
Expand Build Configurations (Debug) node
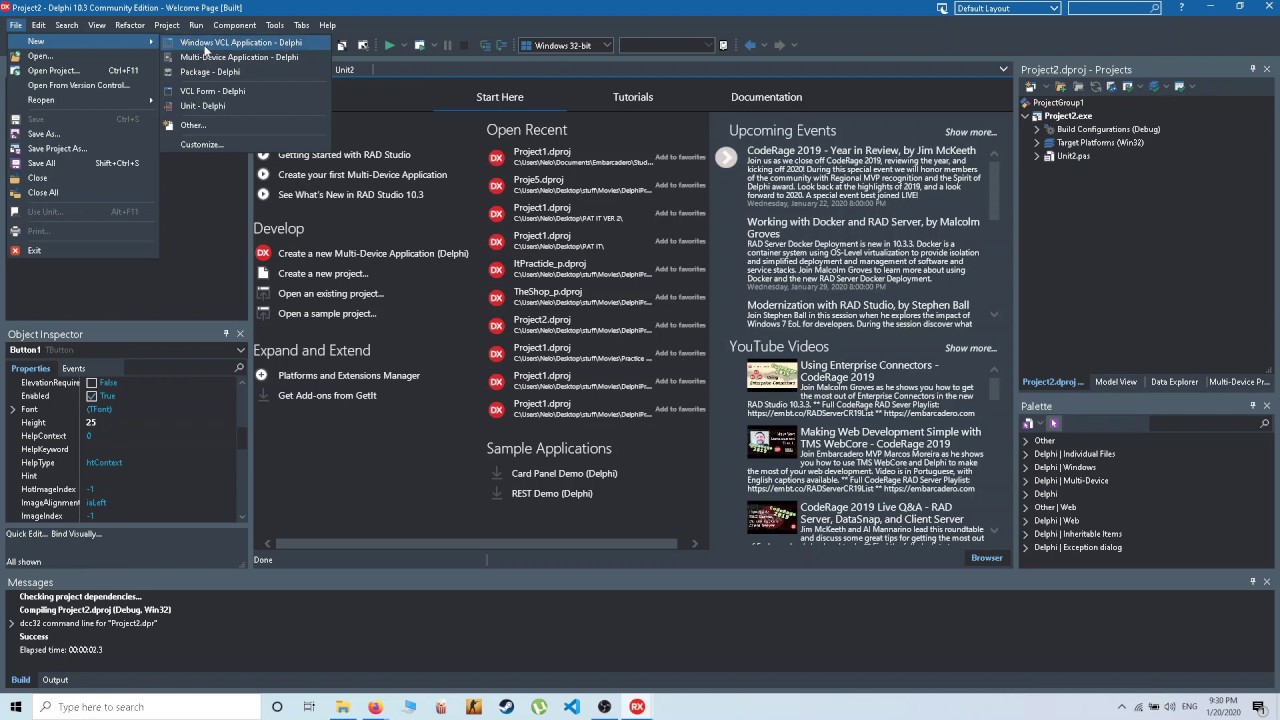tap(1037, 129)
